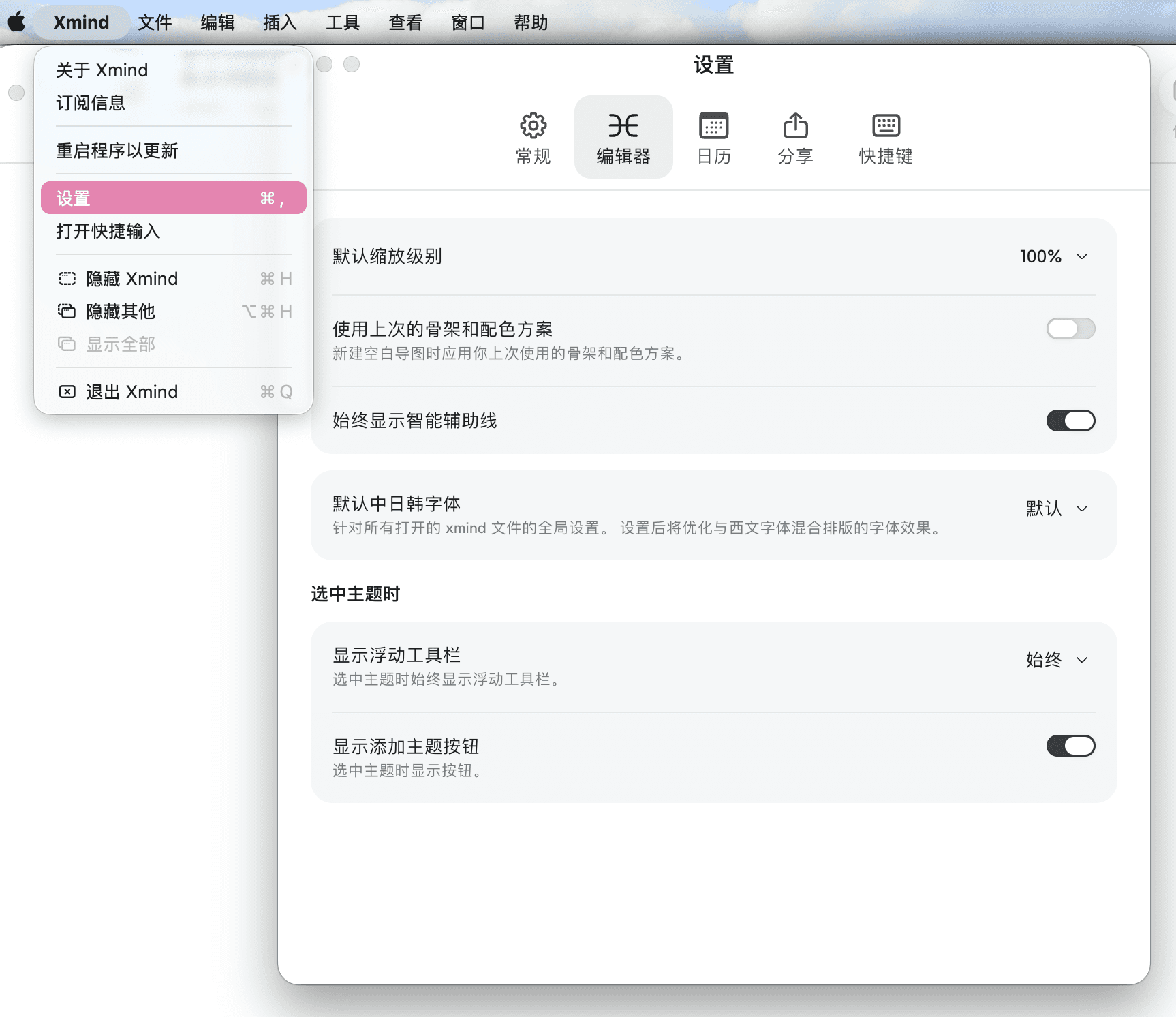
Task: Open the 显示浮动工具栏 始终 dropdown
Action: tap(1057, 660)
